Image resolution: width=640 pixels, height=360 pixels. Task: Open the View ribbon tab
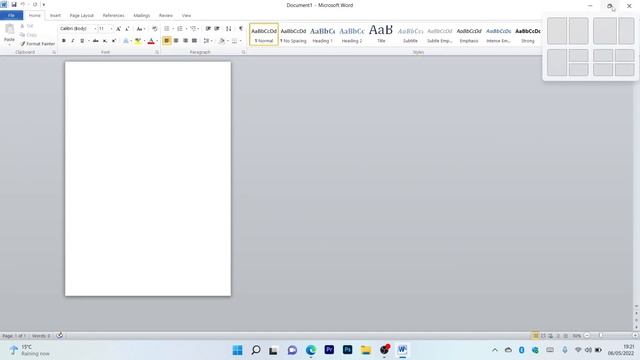coord(186,16)
